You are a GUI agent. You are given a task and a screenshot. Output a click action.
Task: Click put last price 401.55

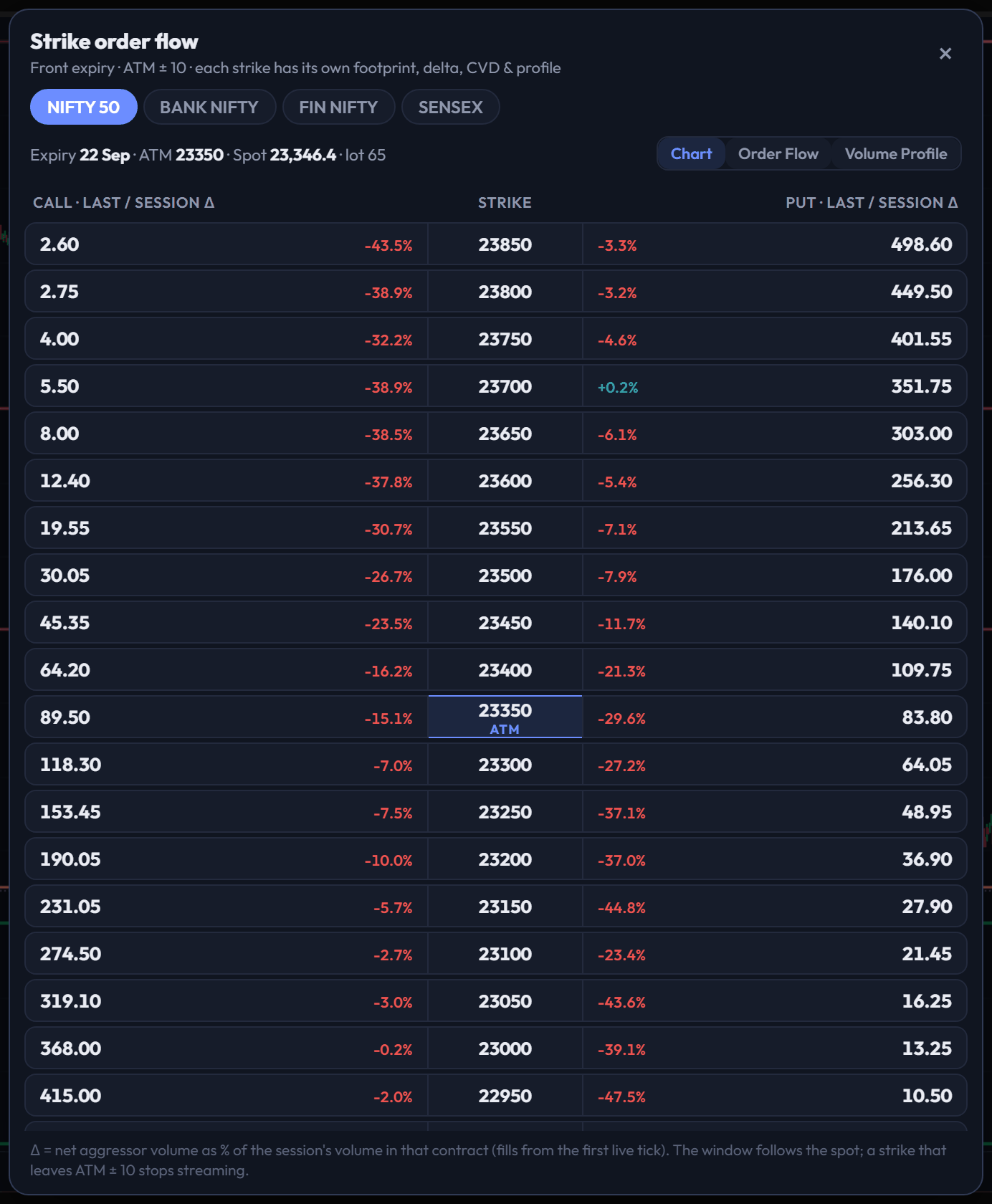point(922,339)
